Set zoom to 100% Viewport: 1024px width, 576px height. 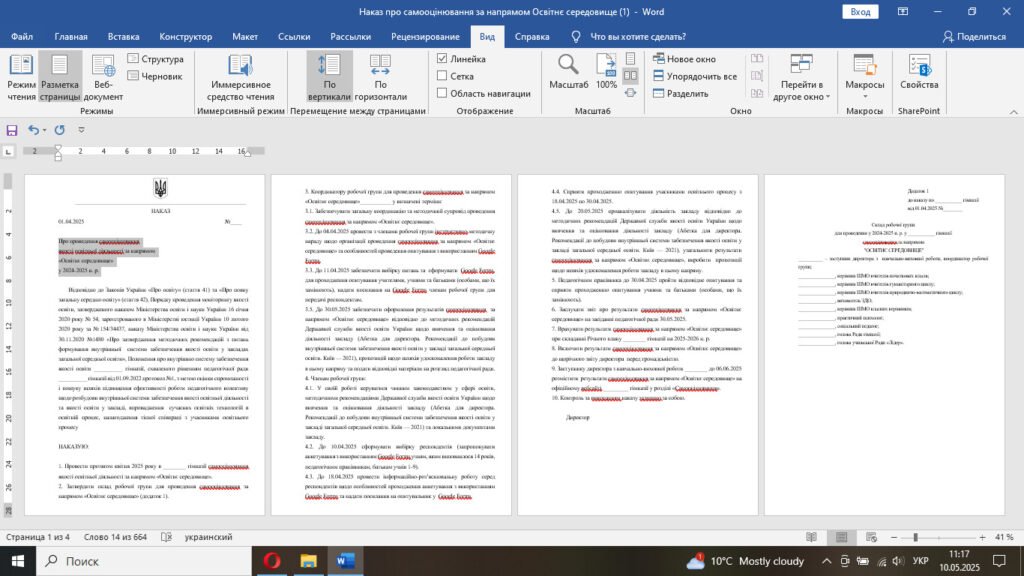[x=606, y=70]
